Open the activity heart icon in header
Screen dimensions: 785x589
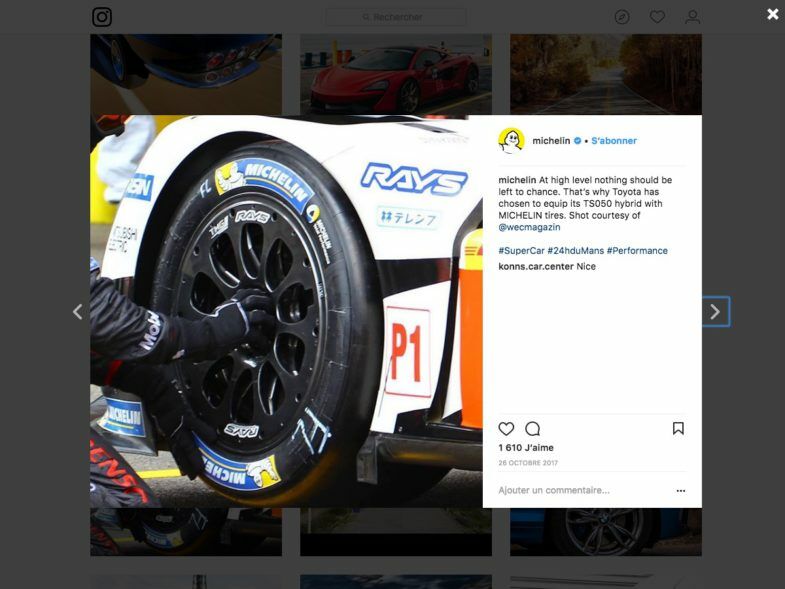[x=657, y=17]
